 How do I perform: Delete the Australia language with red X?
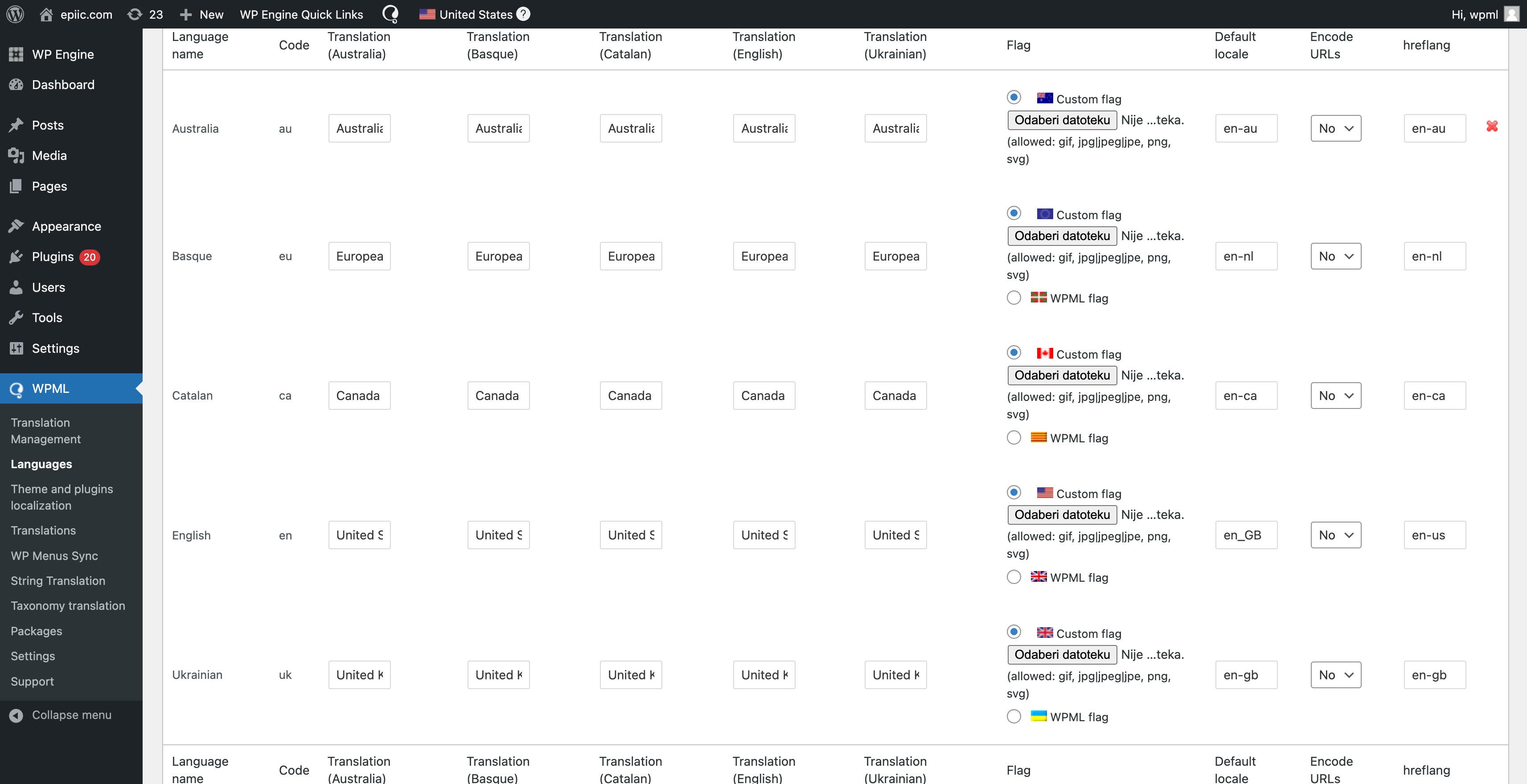[x=1492, y=126]
